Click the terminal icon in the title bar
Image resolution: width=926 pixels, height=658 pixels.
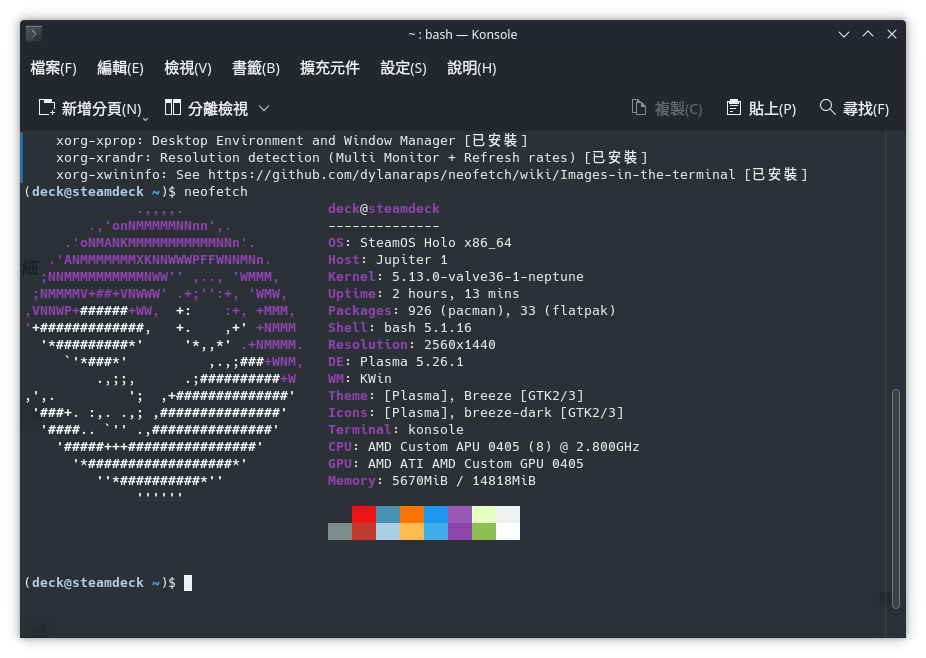[34, 34]
